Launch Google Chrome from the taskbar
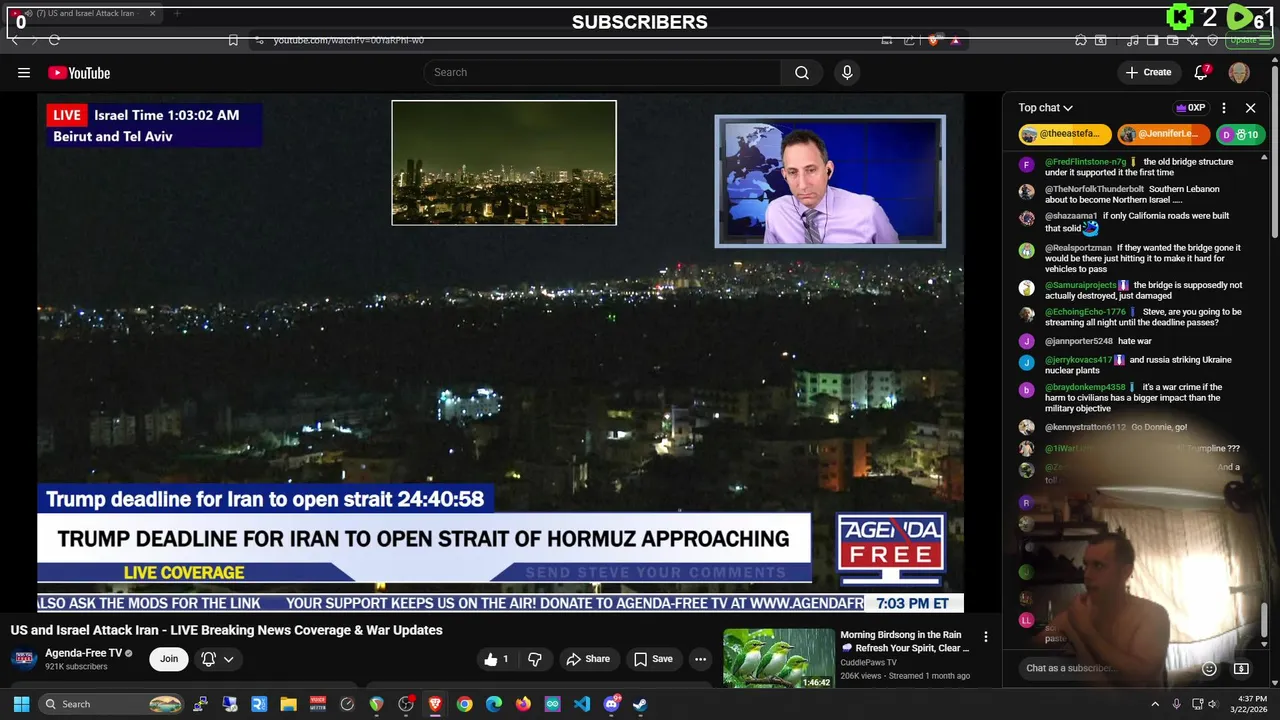Screen dimensions: 1280x720 [x=464, y=704]
